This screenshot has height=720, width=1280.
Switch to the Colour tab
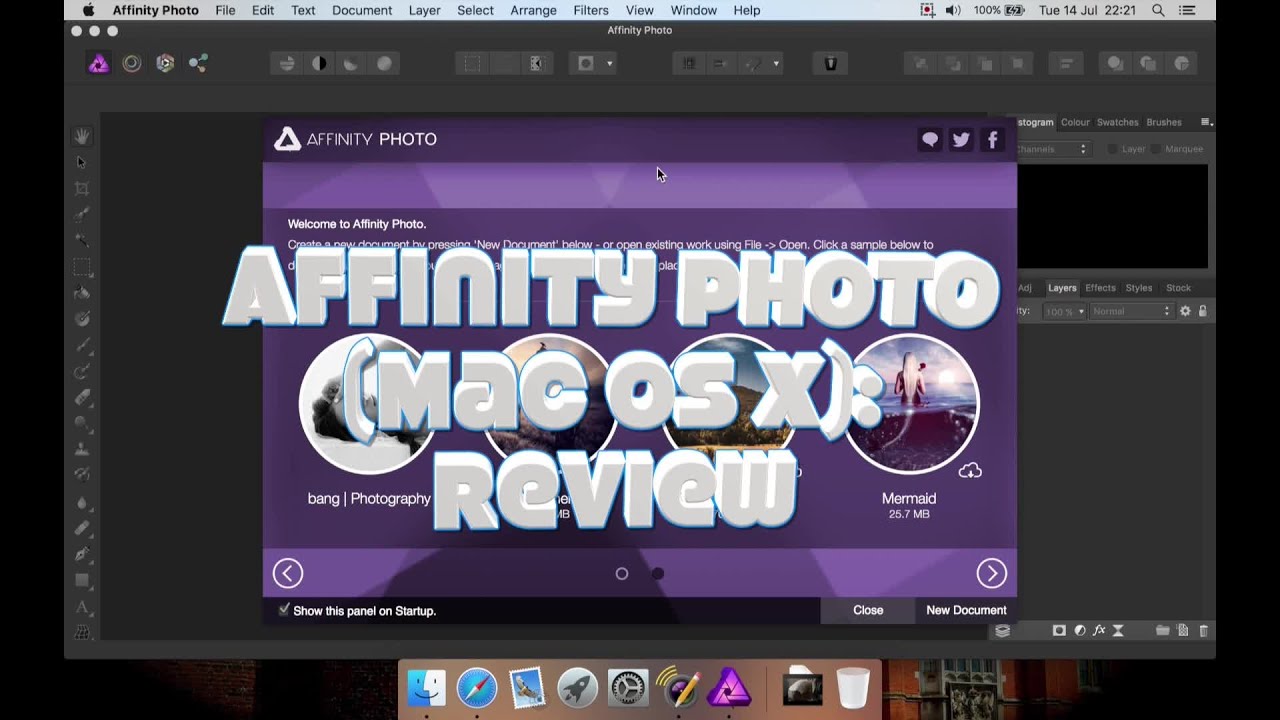click(x=1075, y=122)
